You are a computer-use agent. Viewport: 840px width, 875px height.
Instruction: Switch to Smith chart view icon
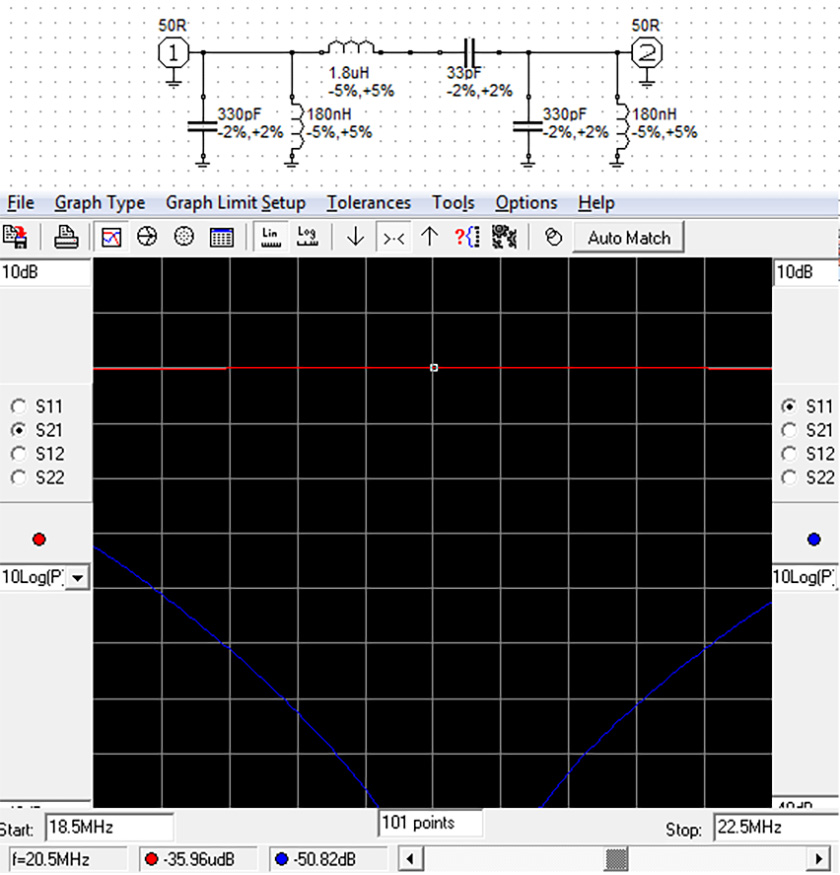point(147,237)
